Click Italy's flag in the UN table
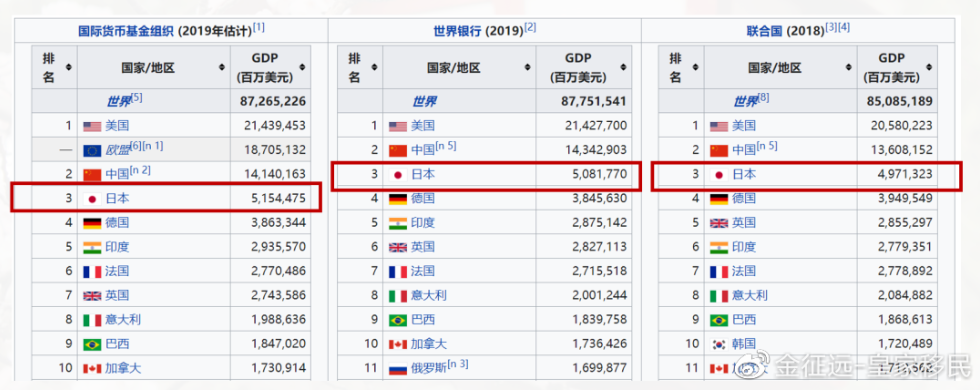This screenshot has height=390, width=980. [x=719, y=296]
